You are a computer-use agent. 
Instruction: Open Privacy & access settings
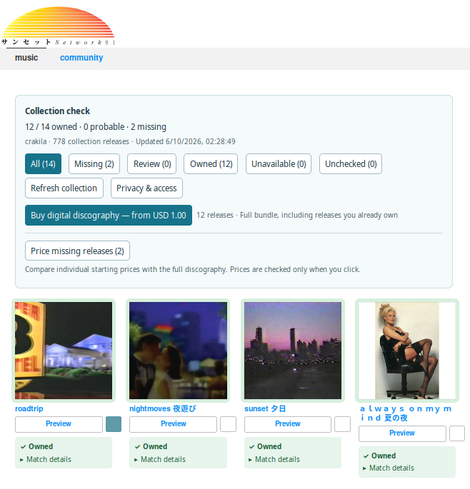pos(146,188)
